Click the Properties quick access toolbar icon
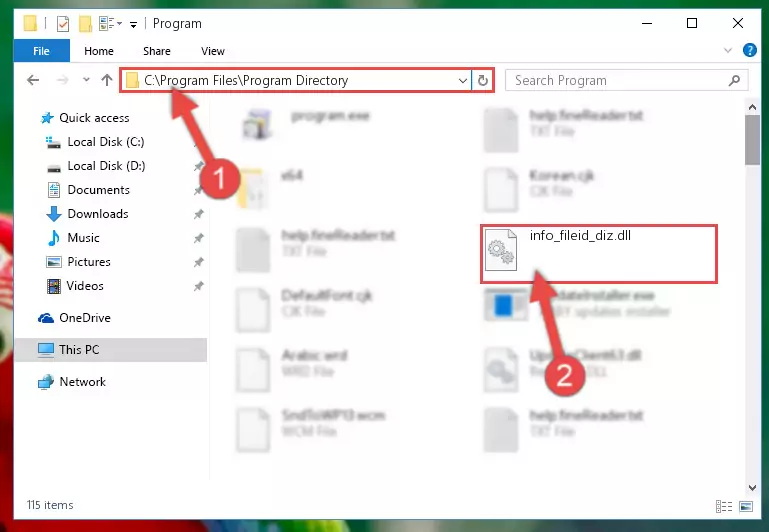Image resolution: width=769 pixels, height=532 pixels. click(63, 23)
